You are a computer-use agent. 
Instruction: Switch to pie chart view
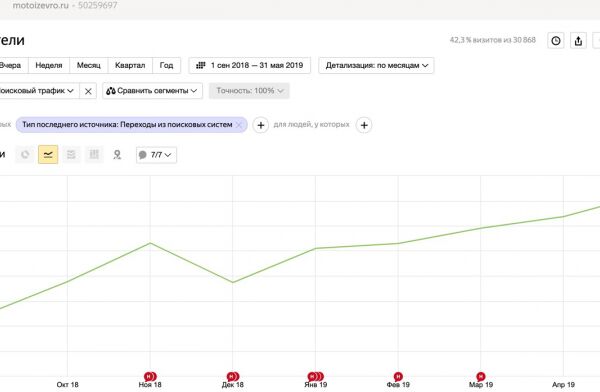click(x=25, y=155)
